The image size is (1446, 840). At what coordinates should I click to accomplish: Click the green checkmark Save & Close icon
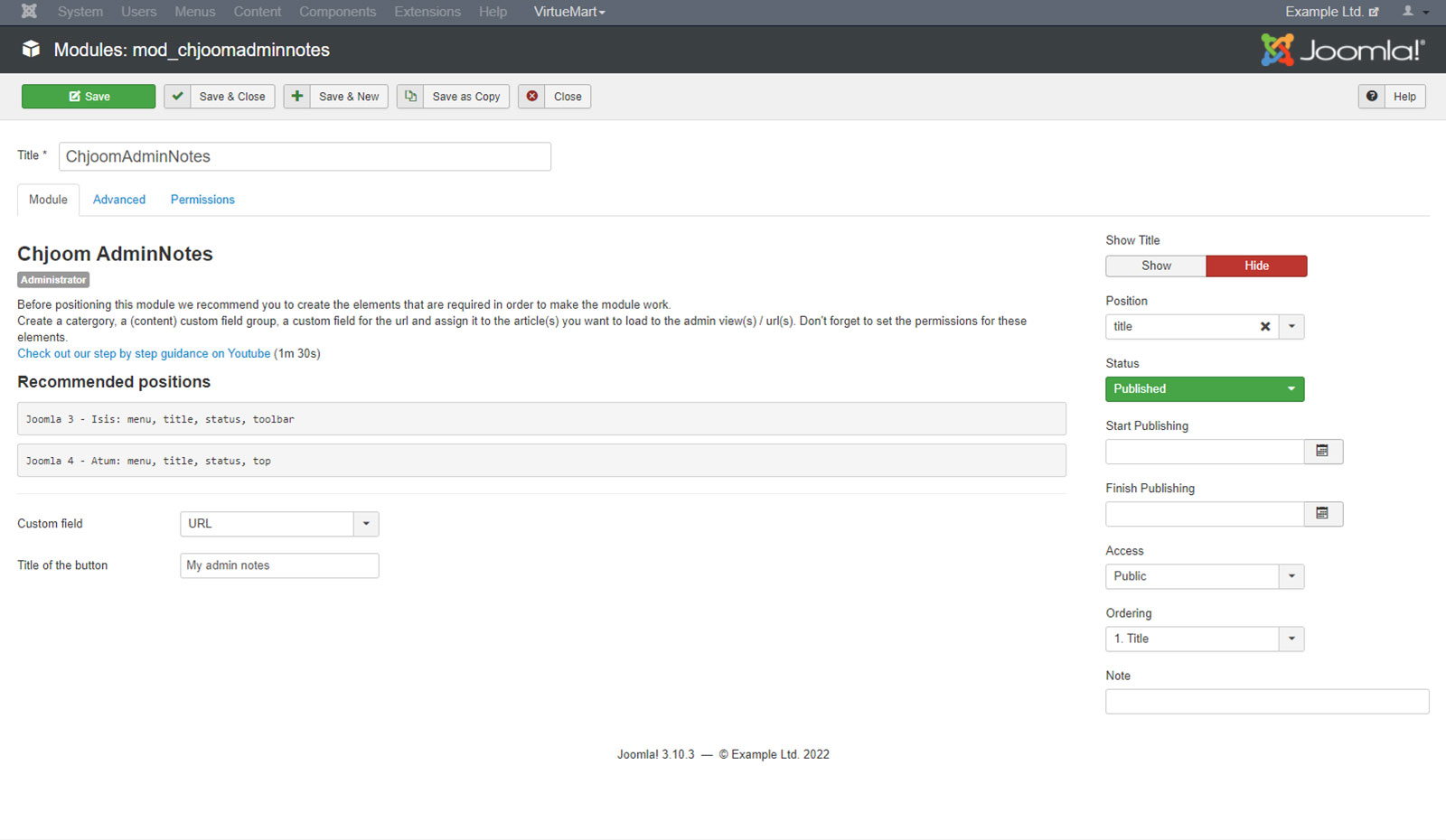pyautogui.click(x=178, y=97)
